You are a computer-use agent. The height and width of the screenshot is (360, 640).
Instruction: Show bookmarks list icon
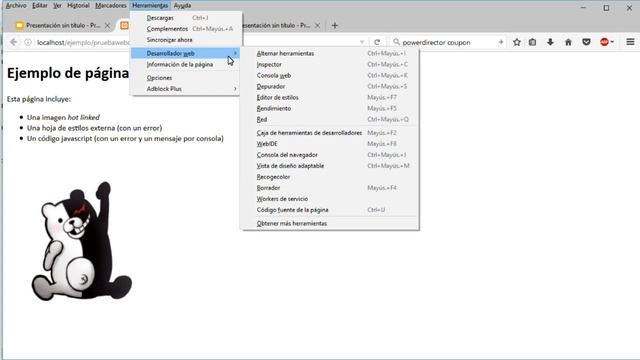532,42
